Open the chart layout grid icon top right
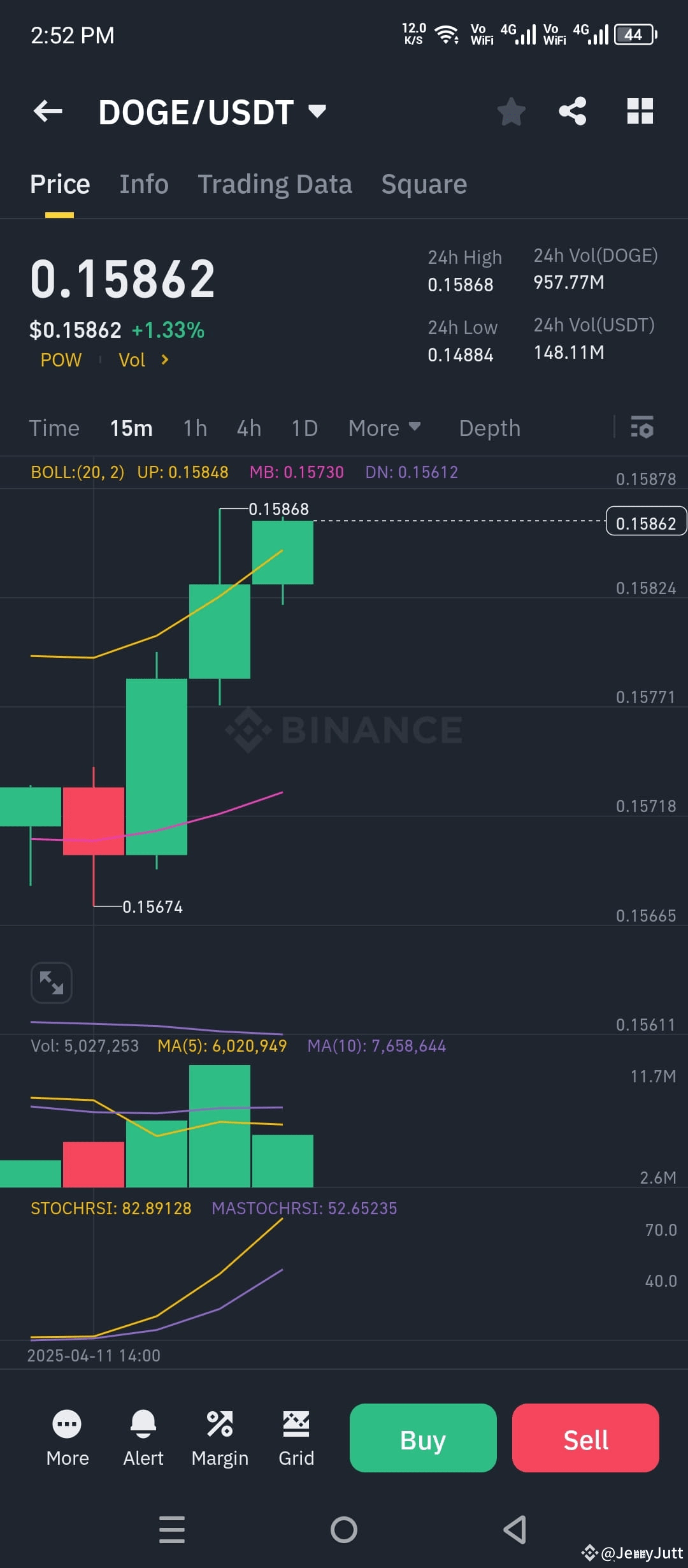 tap(639, 112)
